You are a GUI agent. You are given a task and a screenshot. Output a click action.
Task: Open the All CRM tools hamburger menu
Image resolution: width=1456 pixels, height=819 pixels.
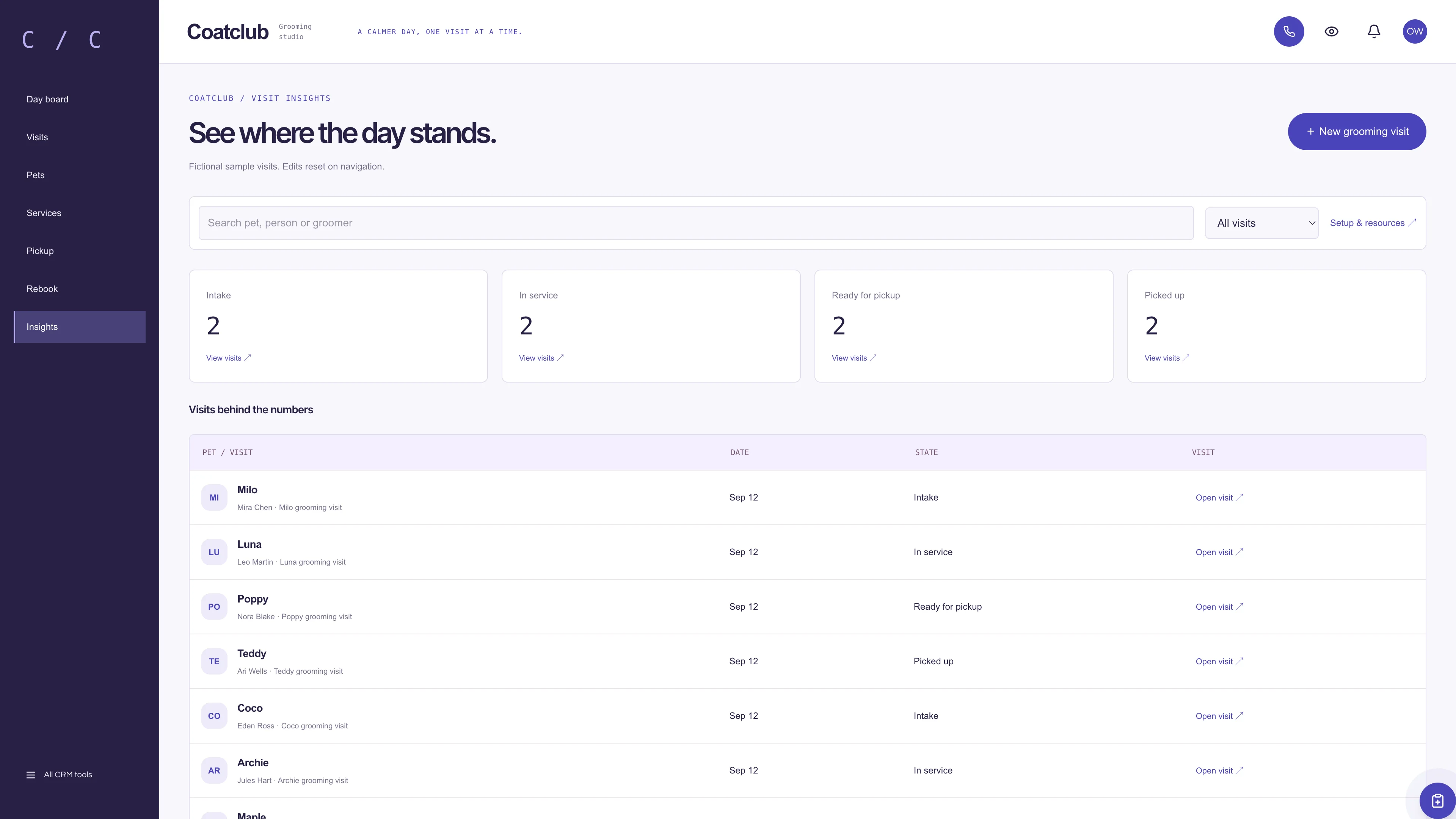pos(60,774)
